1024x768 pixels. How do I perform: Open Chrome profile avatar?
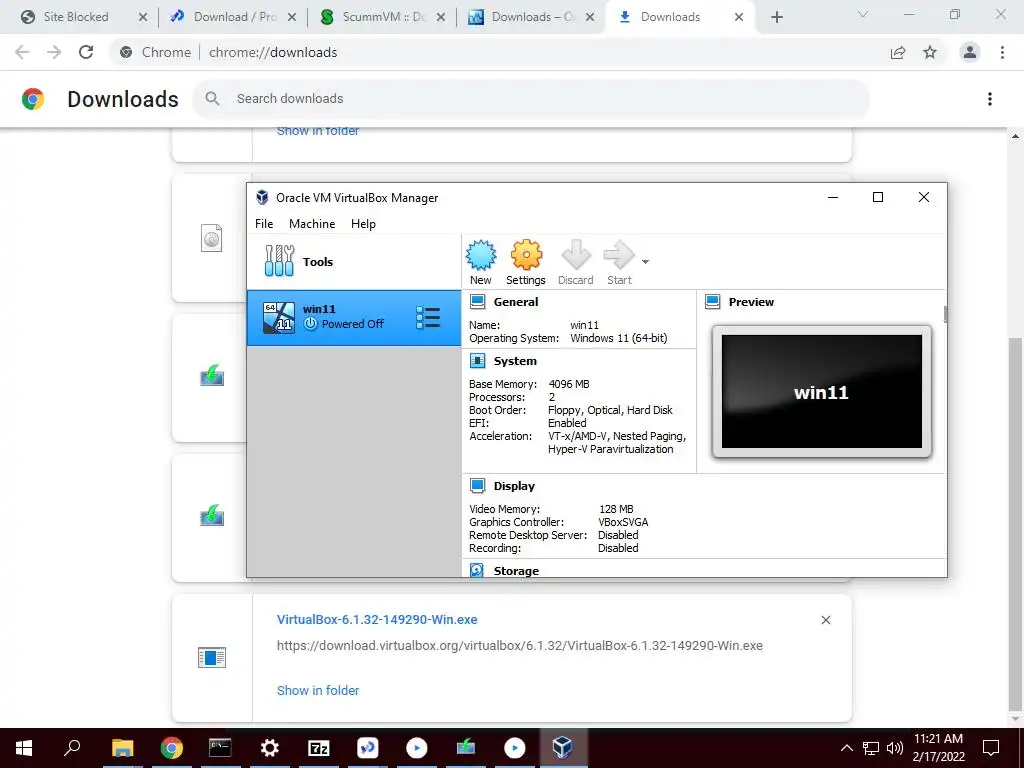(970, 52)
